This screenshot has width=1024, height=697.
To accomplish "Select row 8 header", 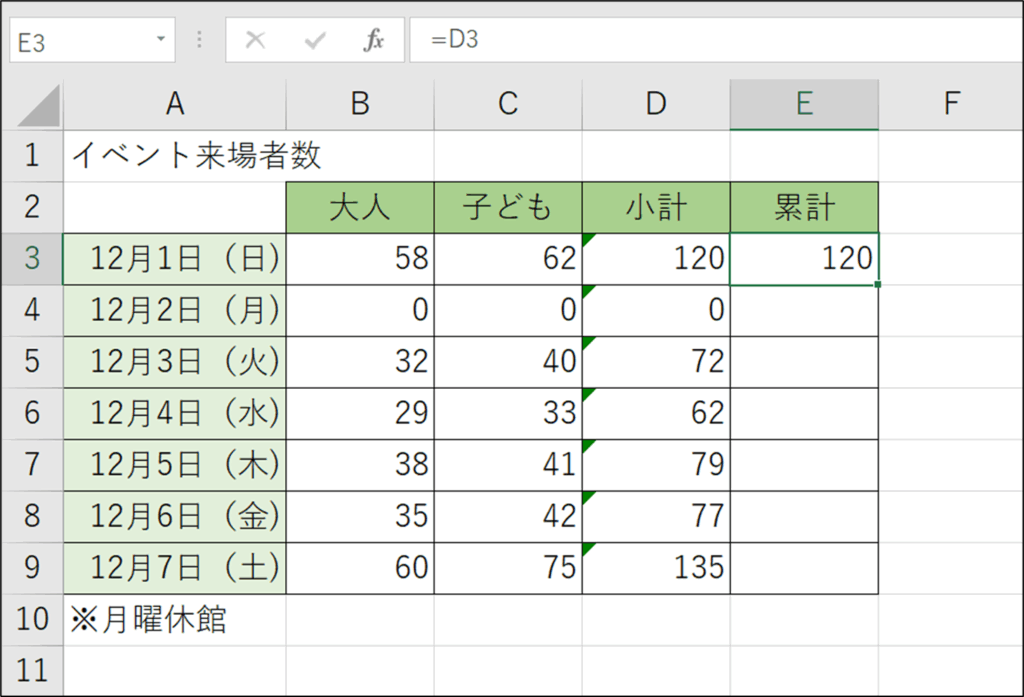I will 32,517.
